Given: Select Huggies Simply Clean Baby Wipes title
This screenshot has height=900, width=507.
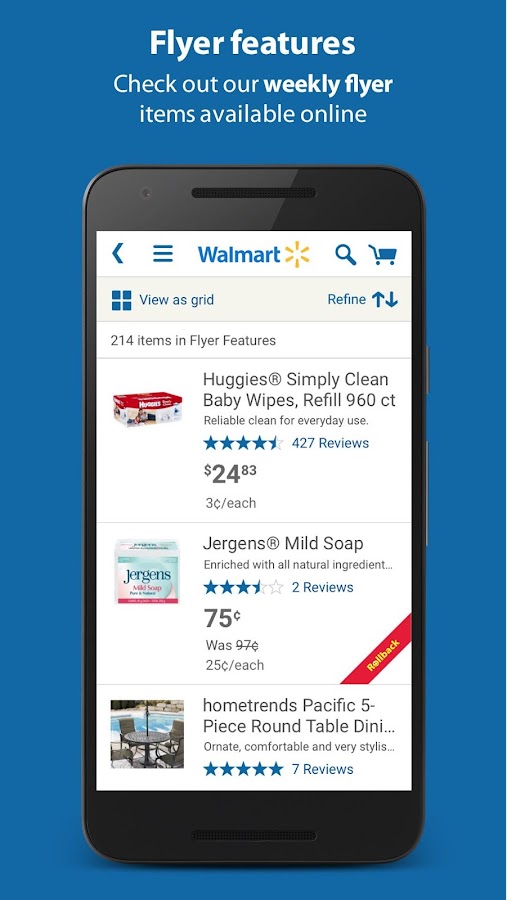Looking at the screenshot, I should point(299,390).
